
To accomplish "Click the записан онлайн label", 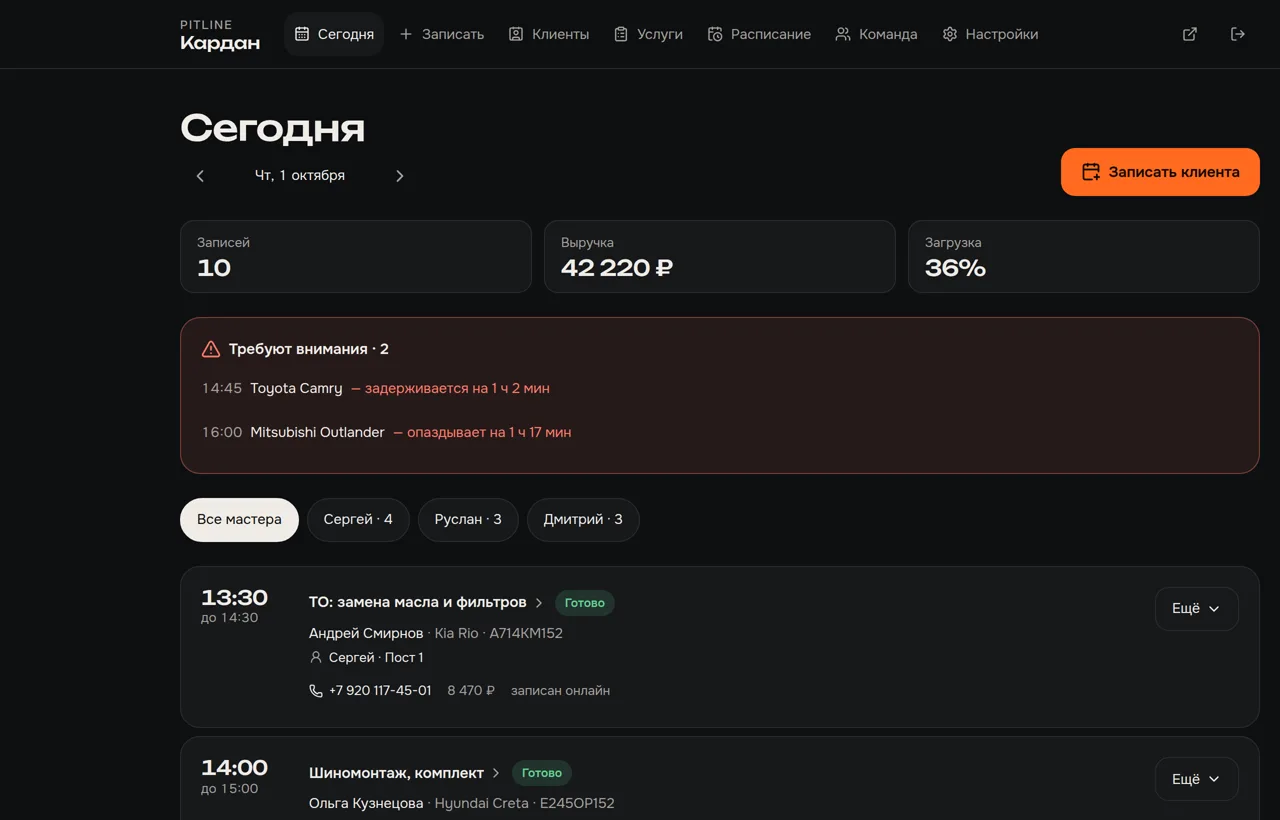I will coord(560,691).
